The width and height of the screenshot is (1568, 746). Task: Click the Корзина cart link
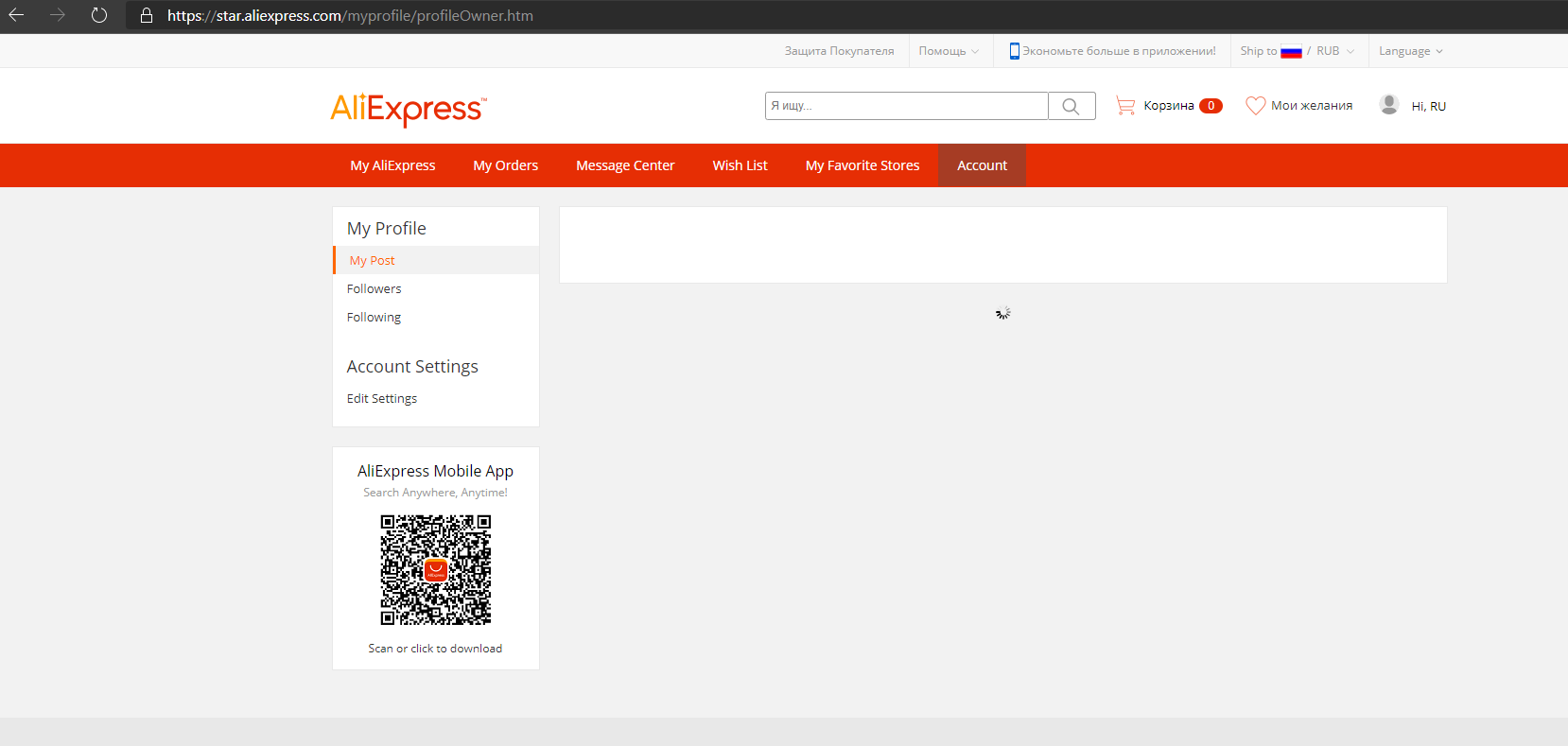[1169, 106]
